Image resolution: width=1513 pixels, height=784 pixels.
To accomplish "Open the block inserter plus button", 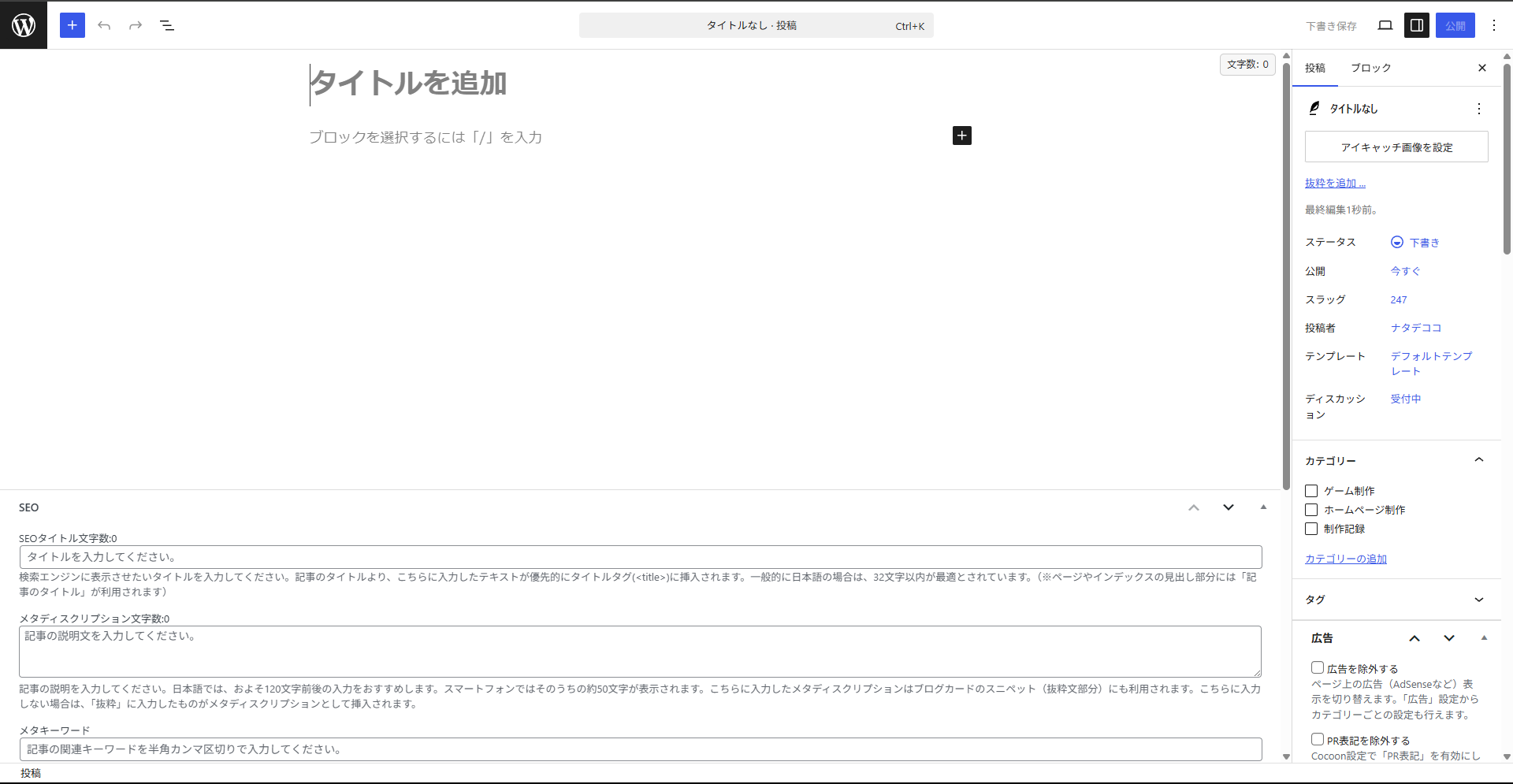I will pos(72,25).
